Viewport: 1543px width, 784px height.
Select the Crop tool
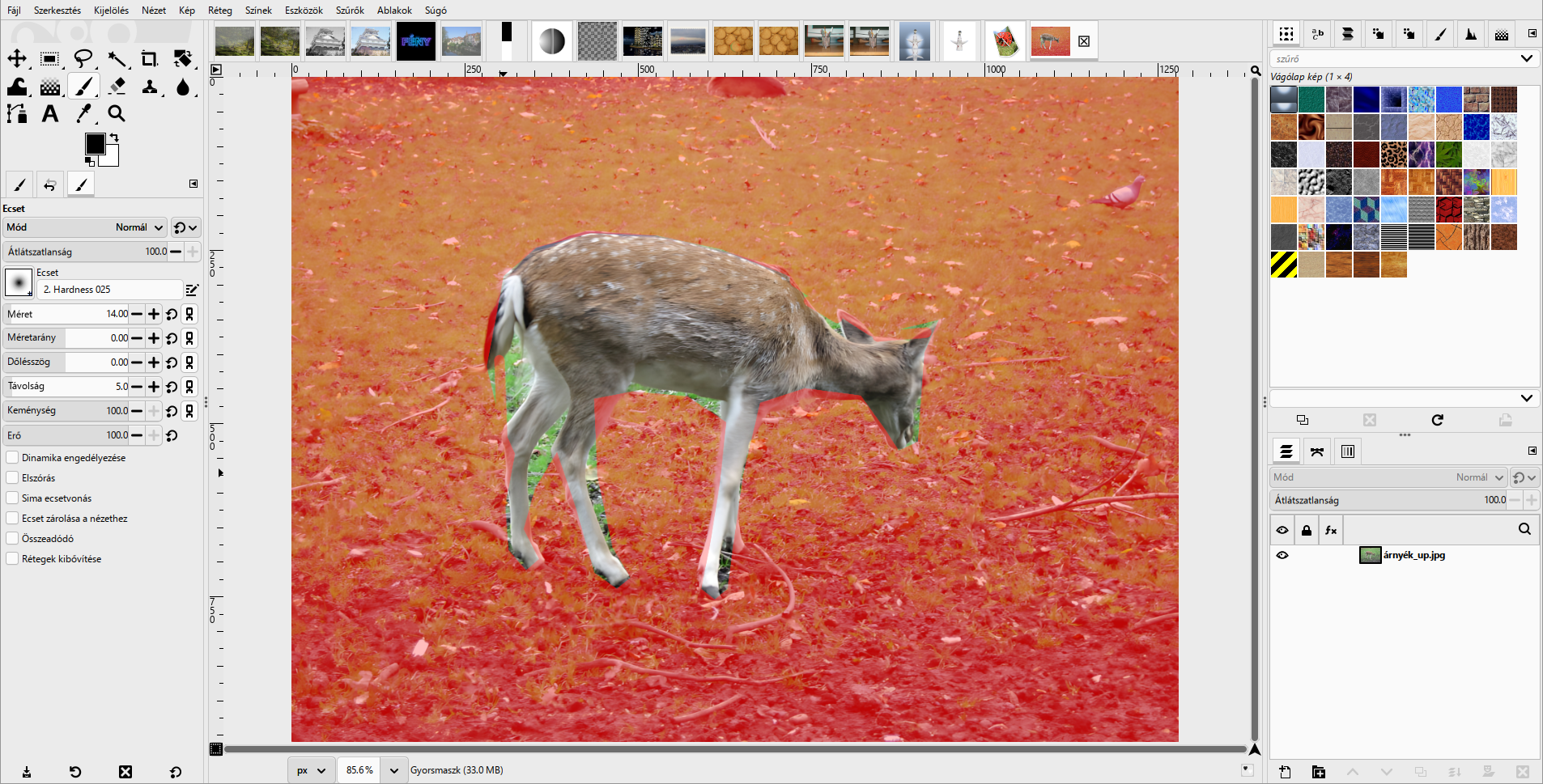tap(150, 58)
